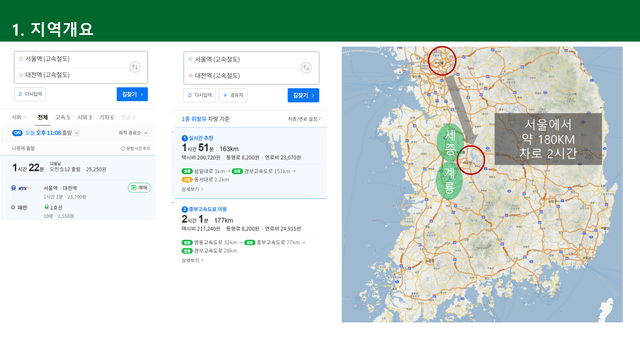Click 길찾기 in the transit panel
This screenshot has height=360, width=640.
coord(132,94)
